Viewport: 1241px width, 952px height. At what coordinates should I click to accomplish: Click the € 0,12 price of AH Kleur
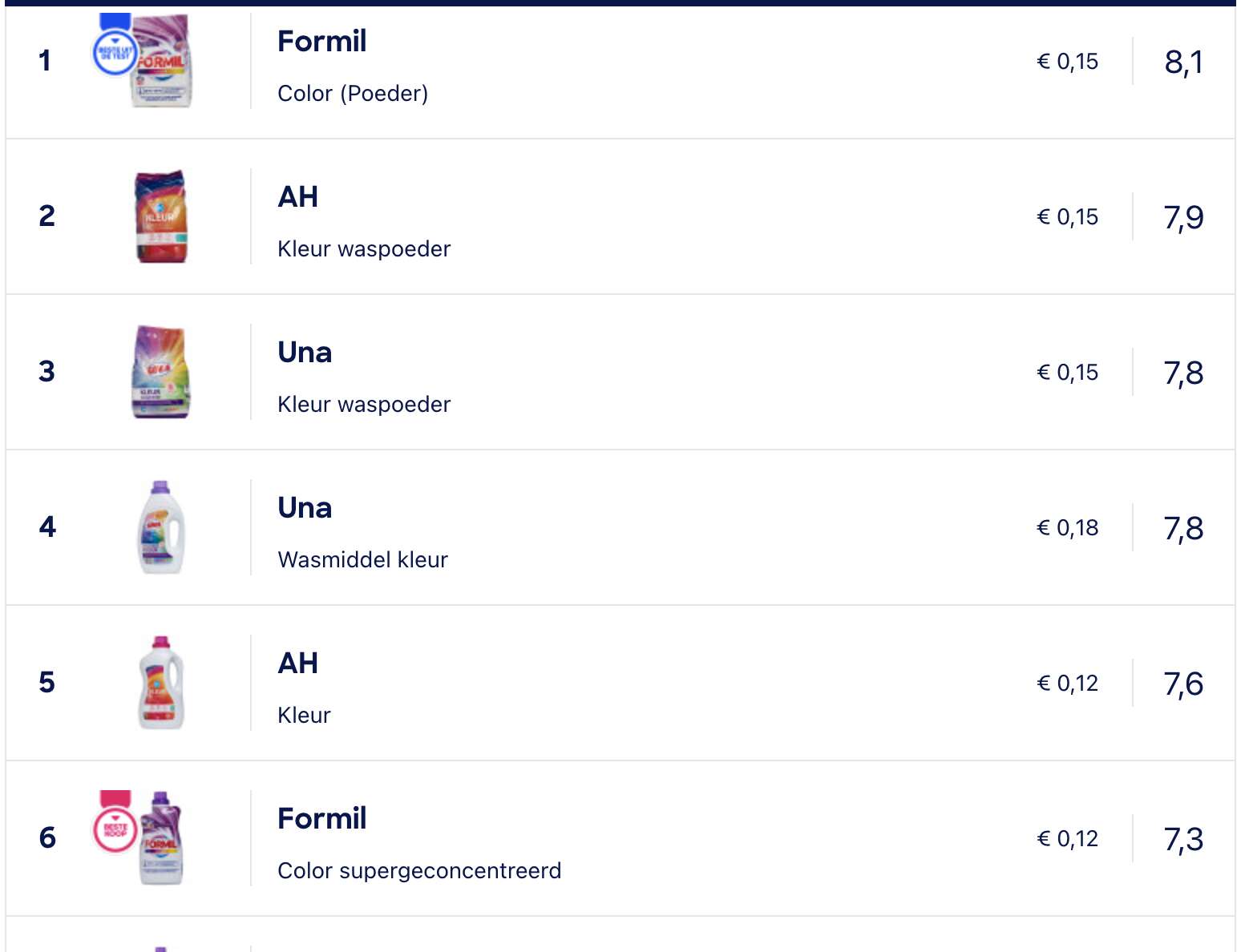point(1068,684)
